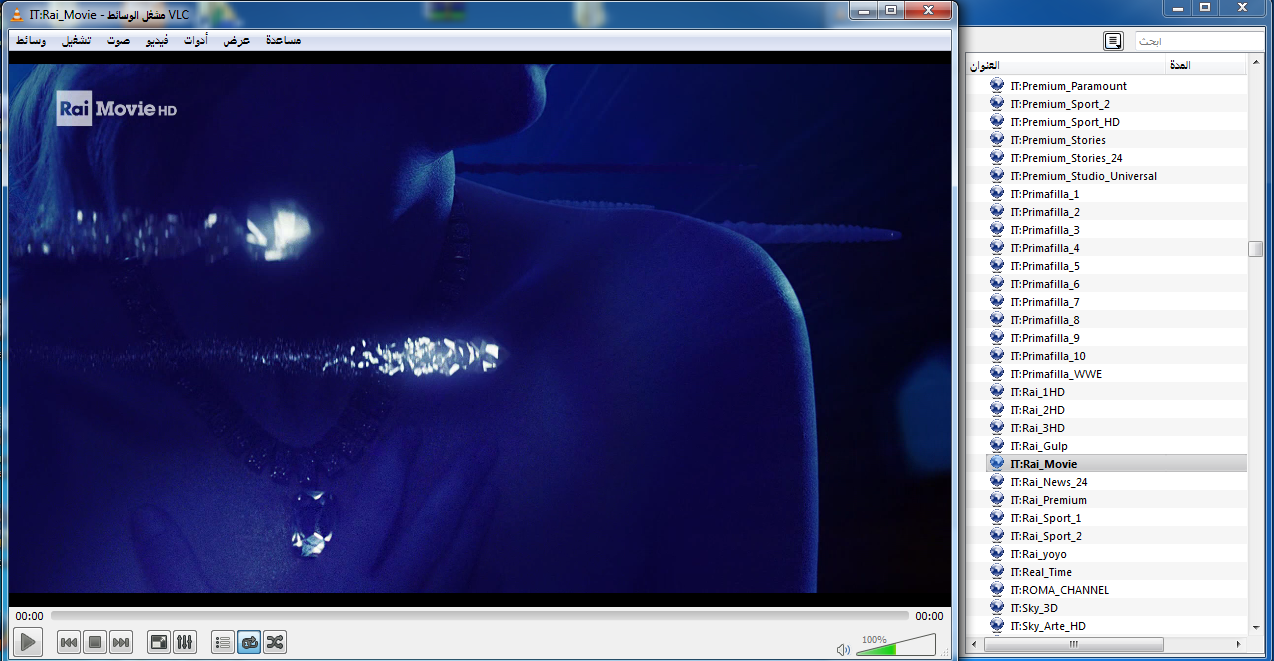Toggle fullscreen video mode
Viewport: 1274px width, 661px height.
[159, 642]
